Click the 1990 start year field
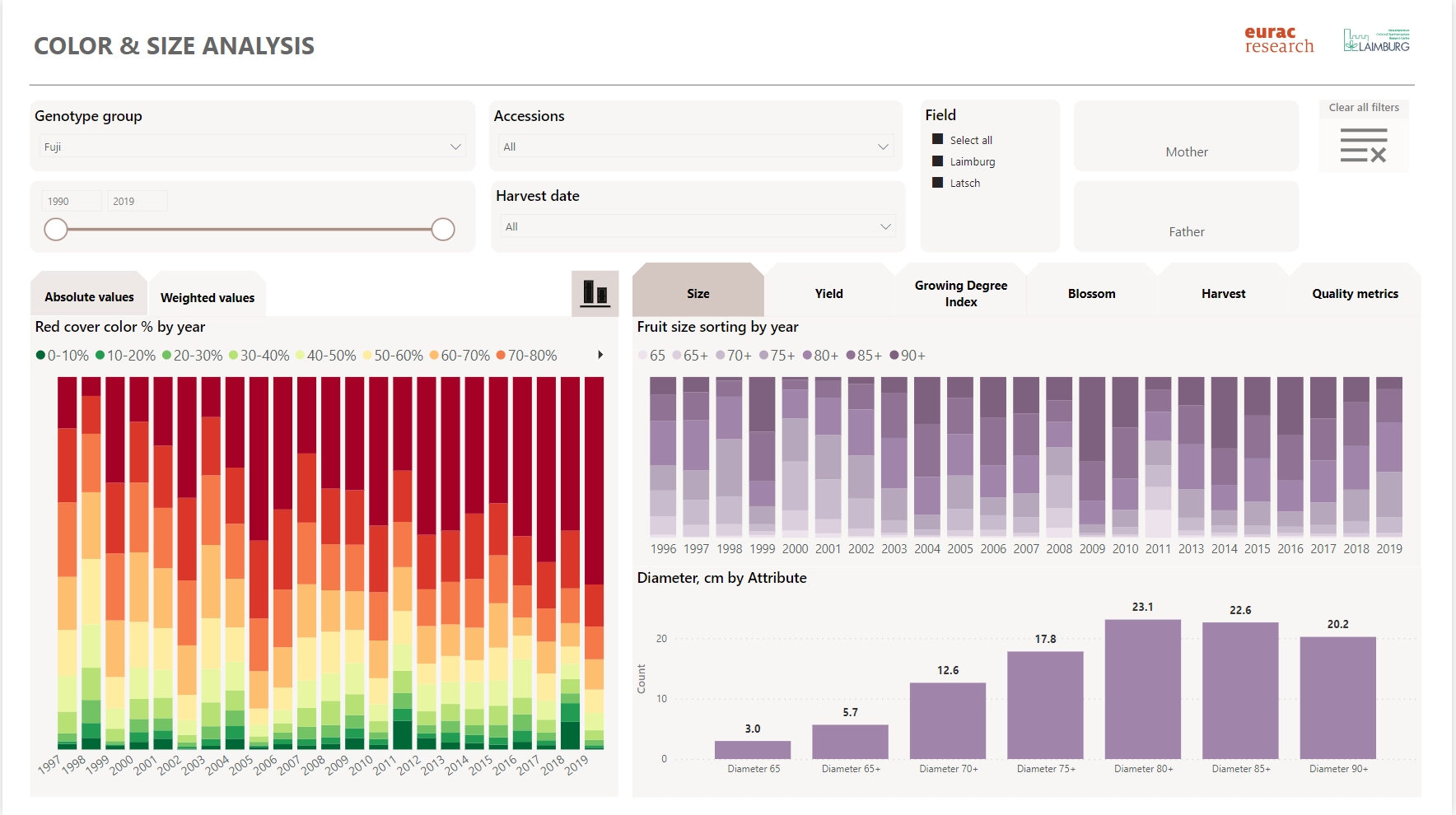 click(72, 201)
